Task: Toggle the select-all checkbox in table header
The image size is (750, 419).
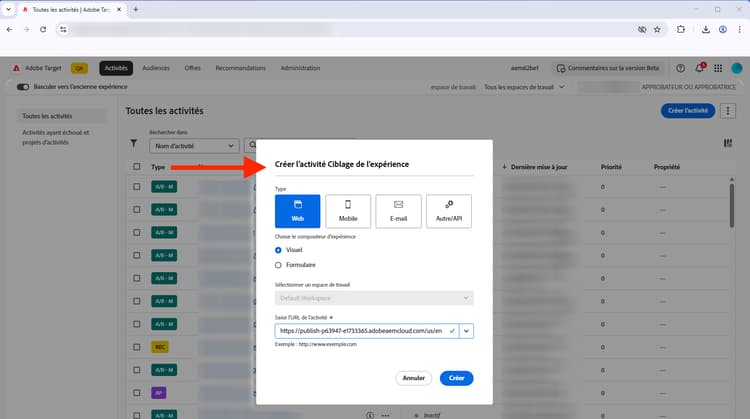Action: tap(137, 166)
